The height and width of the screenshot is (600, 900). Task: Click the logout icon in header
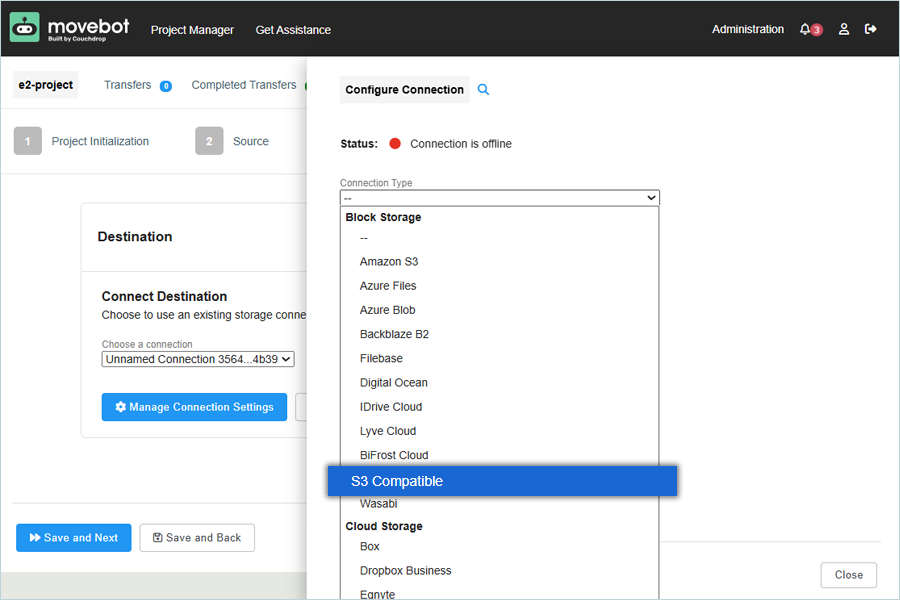pyautogui.click(x=871, y=29)
